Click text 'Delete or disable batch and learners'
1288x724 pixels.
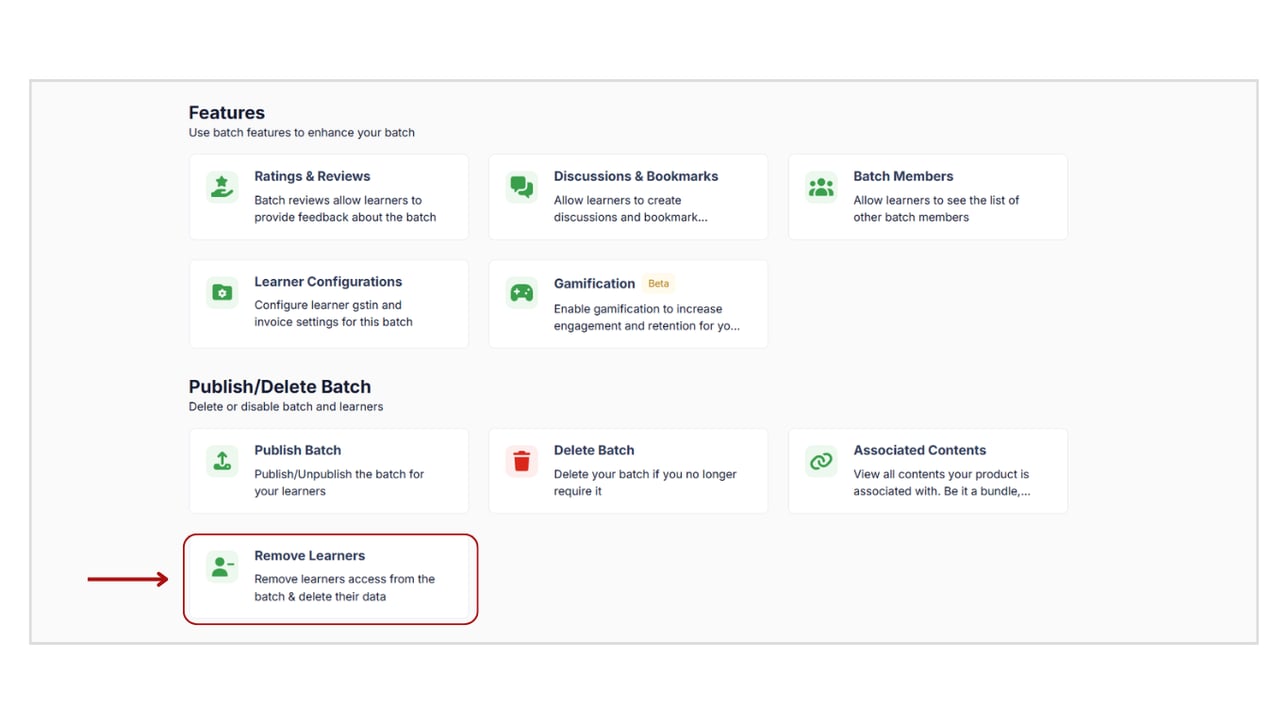(x=286, y=406)
